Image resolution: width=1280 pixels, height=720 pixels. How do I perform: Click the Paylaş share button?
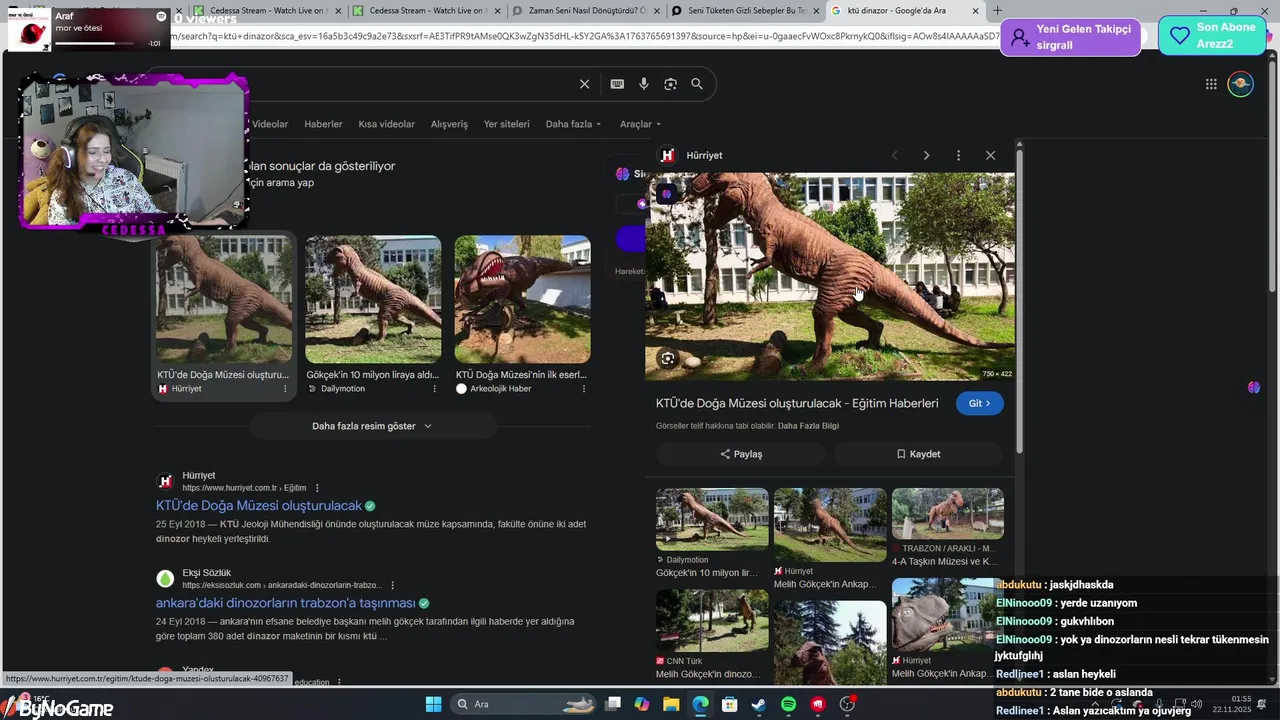click(x=741, y=454)
